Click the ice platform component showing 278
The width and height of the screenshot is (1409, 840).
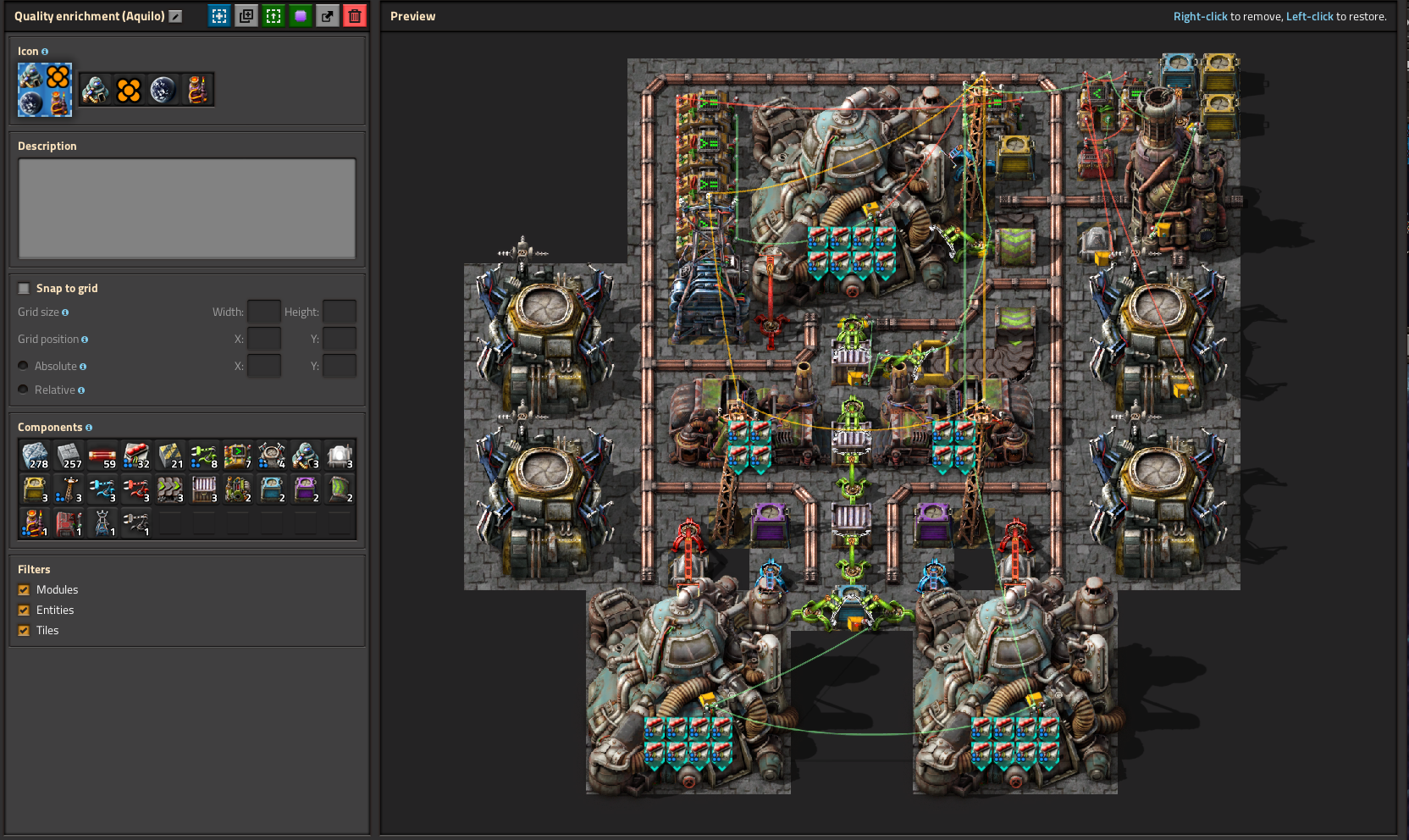pyautogui.click(x=35, y=456)
